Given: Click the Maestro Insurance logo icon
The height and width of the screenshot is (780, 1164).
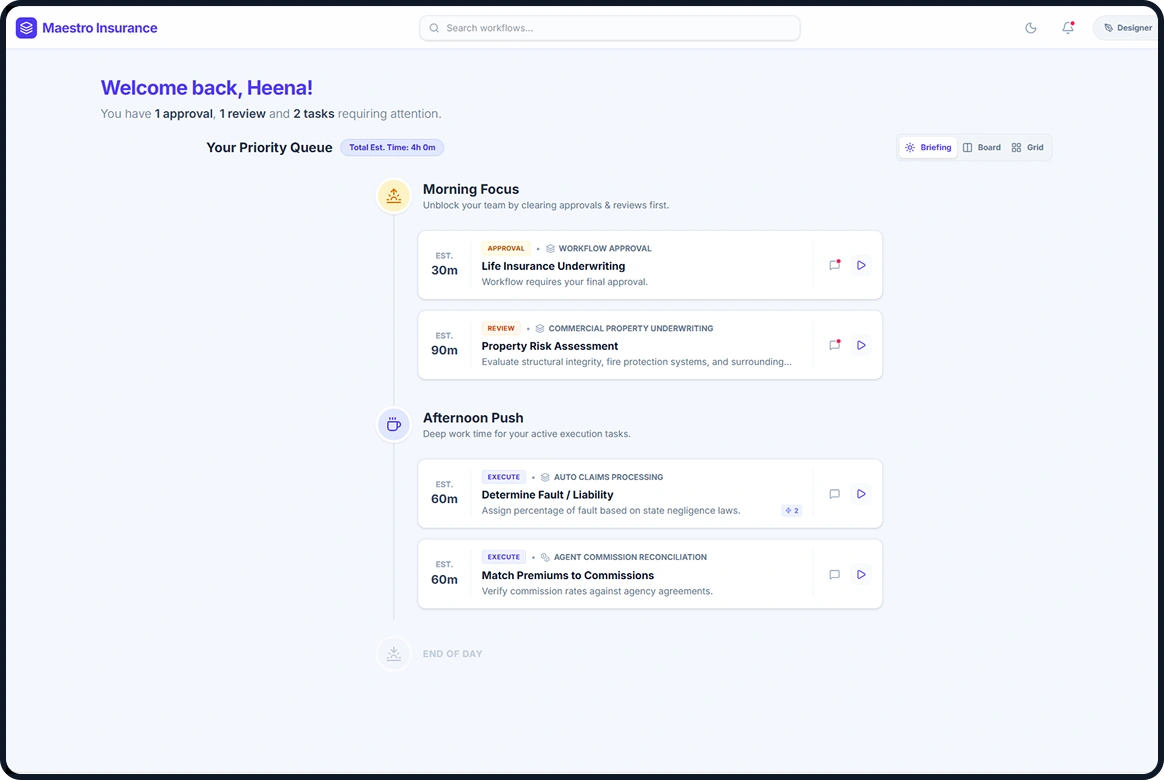Looking at the screenshot, I should [25, 27].
